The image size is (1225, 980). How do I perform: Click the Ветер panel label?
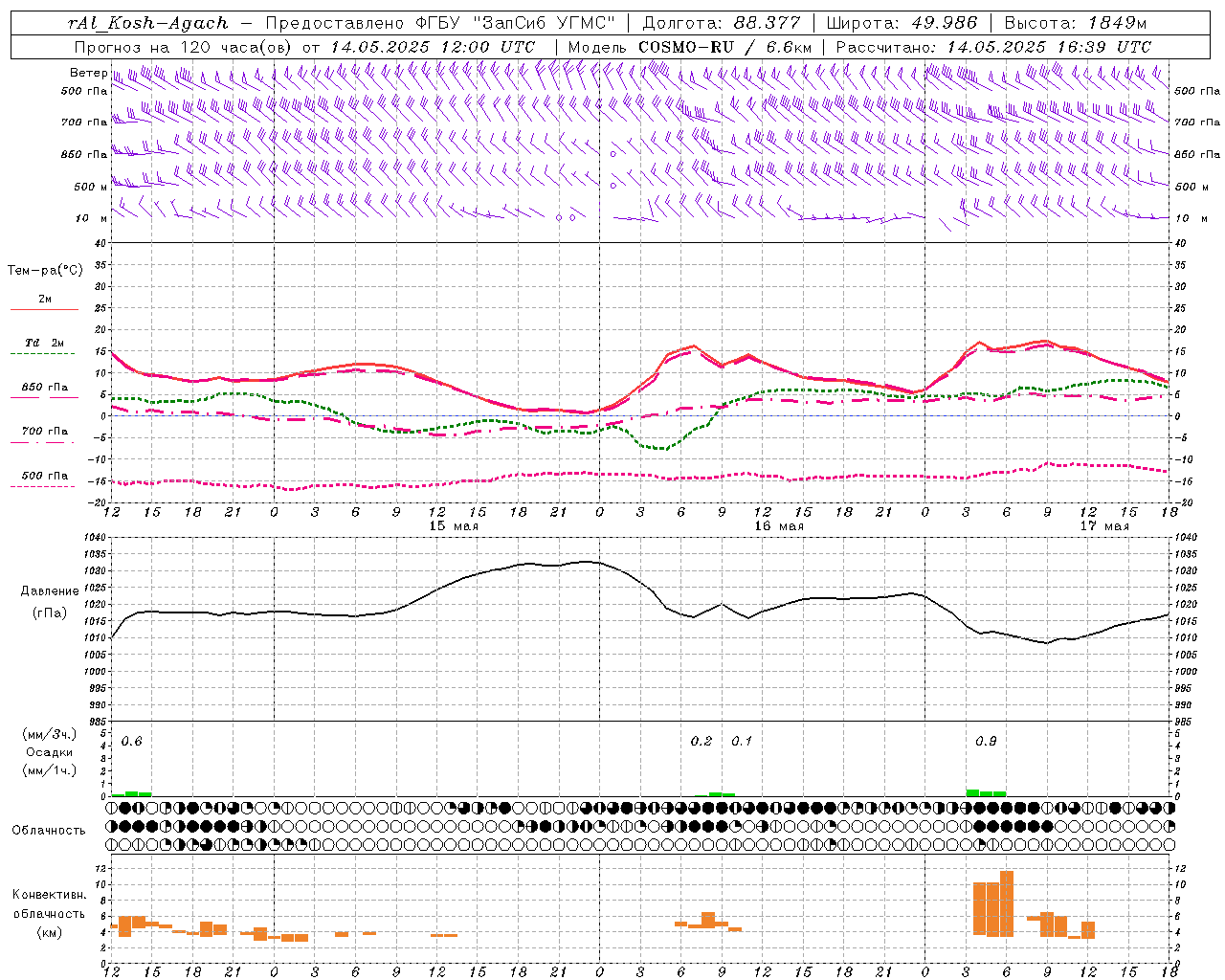pos(88,73)
